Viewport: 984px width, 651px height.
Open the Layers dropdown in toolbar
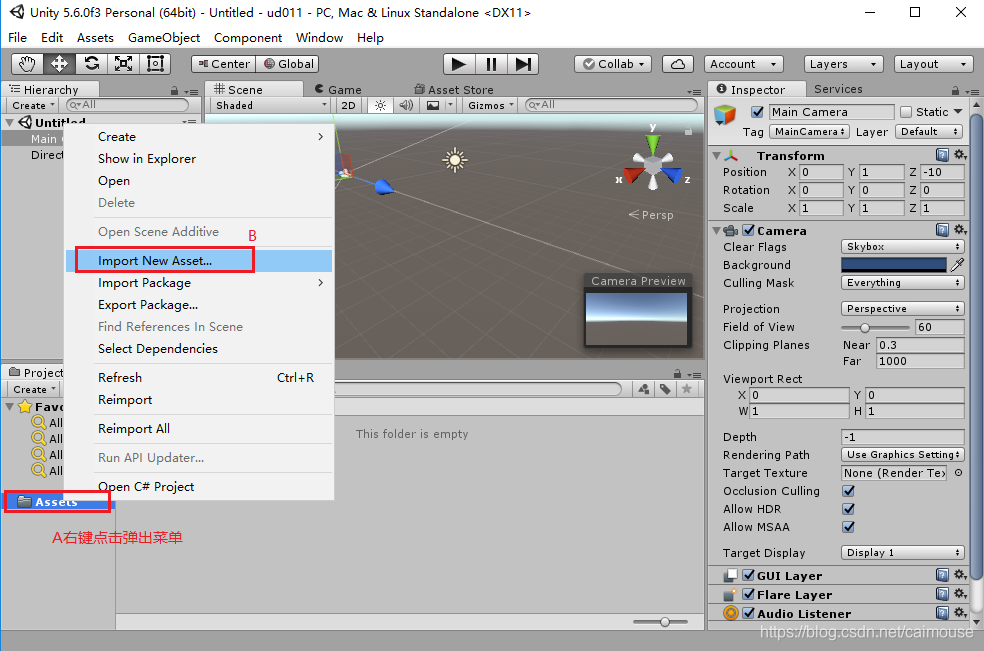pos(843,64)
